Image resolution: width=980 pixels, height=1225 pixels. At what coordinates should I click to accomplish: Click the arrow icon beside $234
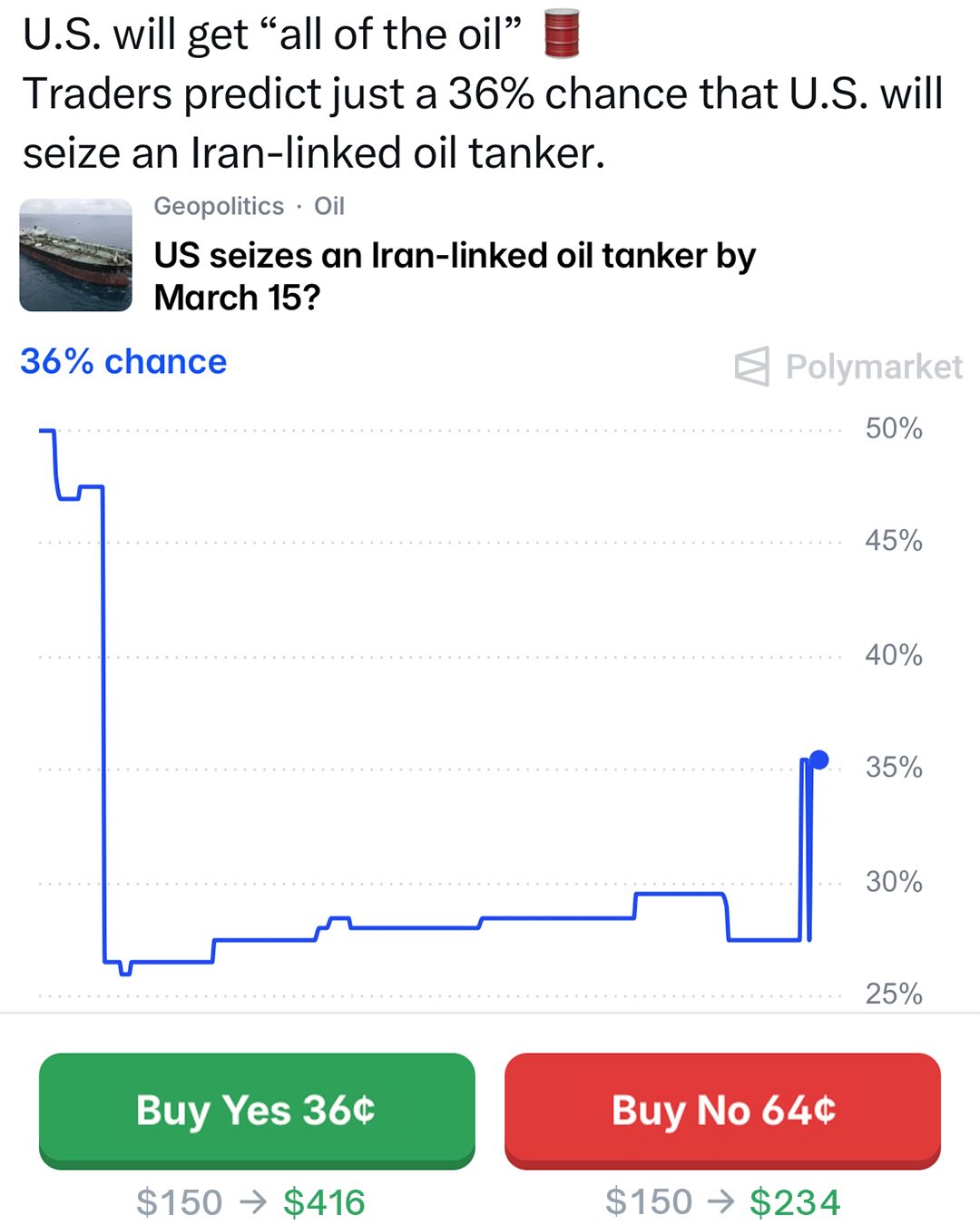(721, 1202)
